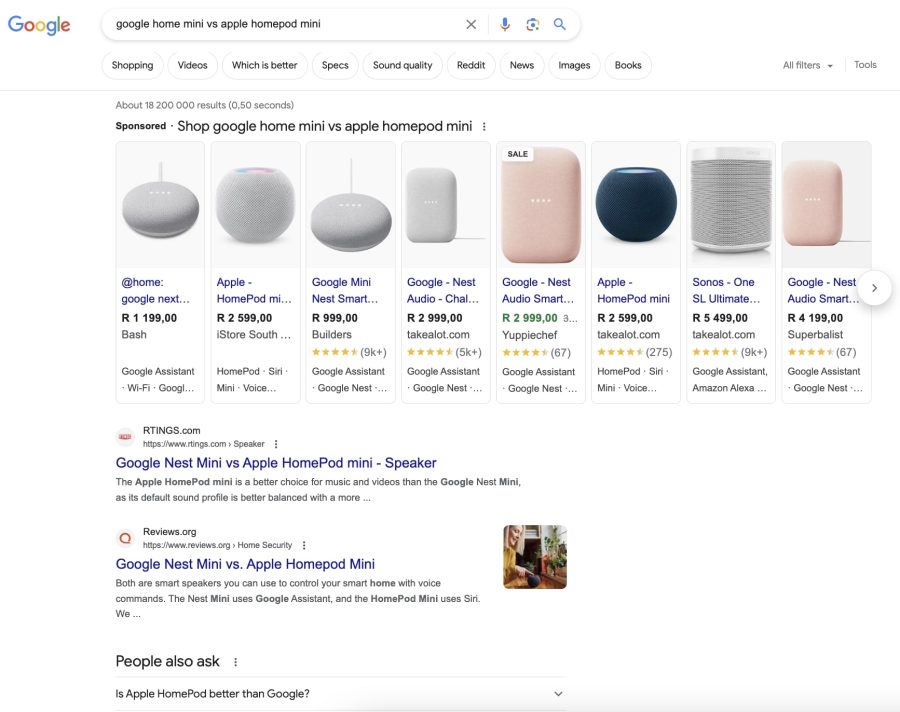The width and height of the screenshot is (900, 712).
Task: Click the Tools button
Action: [864, 64]
